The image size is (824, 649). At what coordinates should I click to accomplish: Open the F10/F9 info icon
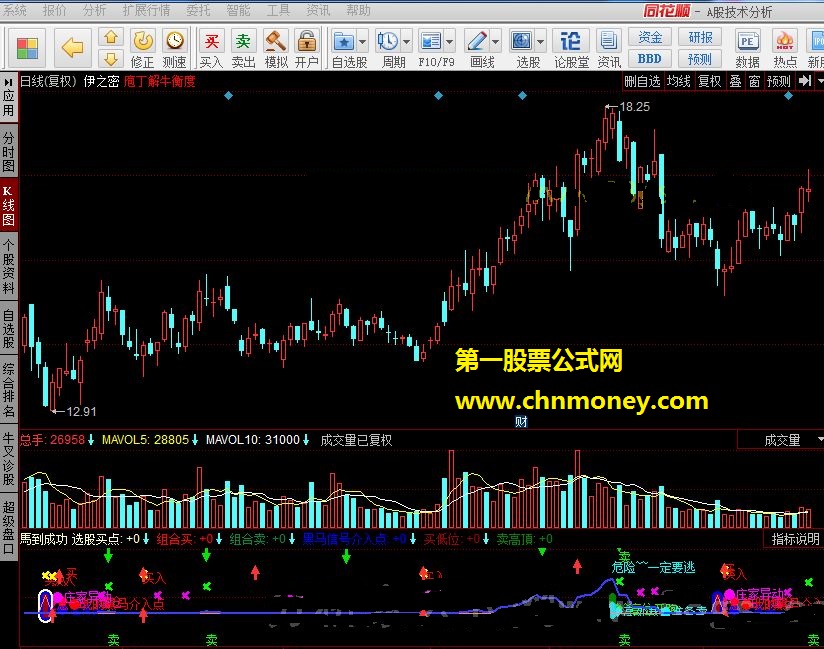coord(431,42)
